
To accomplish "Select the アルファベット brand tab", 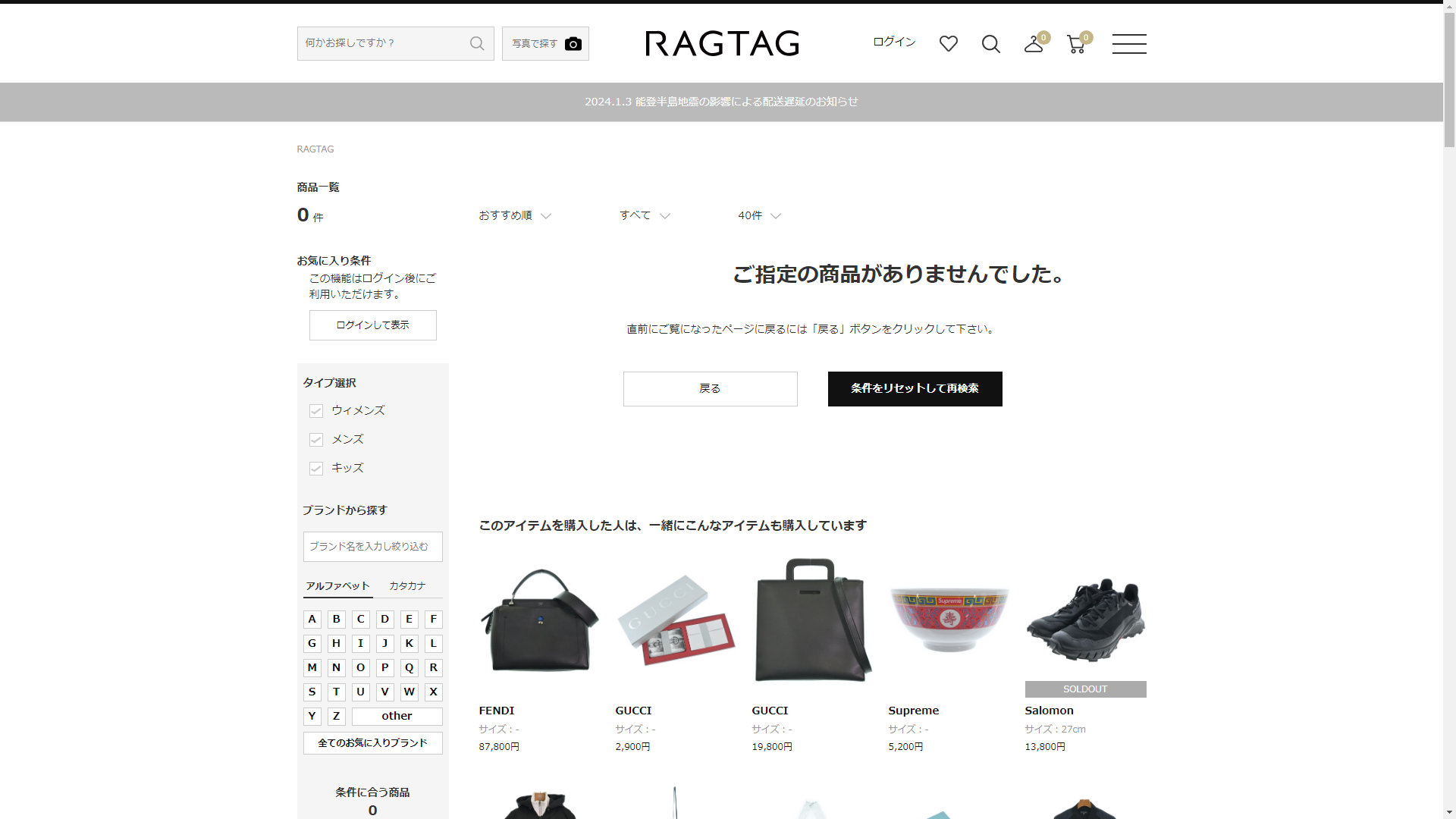I will click(337, 586).
